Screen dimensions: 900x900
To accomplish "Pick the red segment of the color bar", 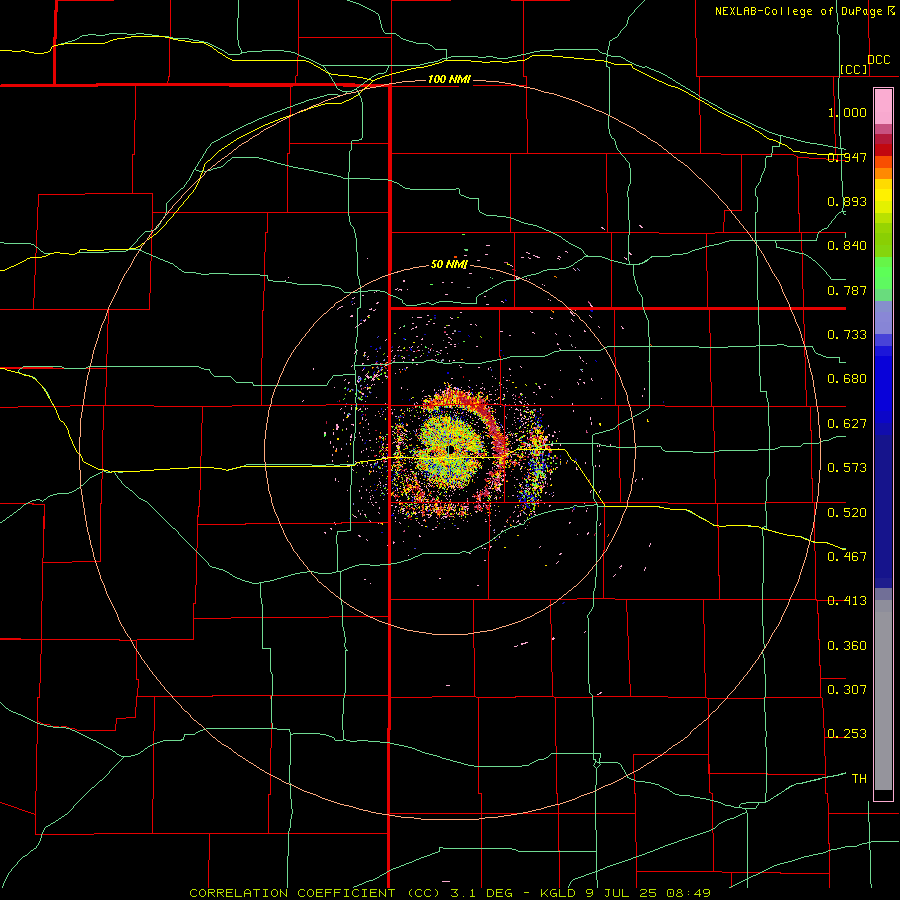I will (x=883, y=150).
